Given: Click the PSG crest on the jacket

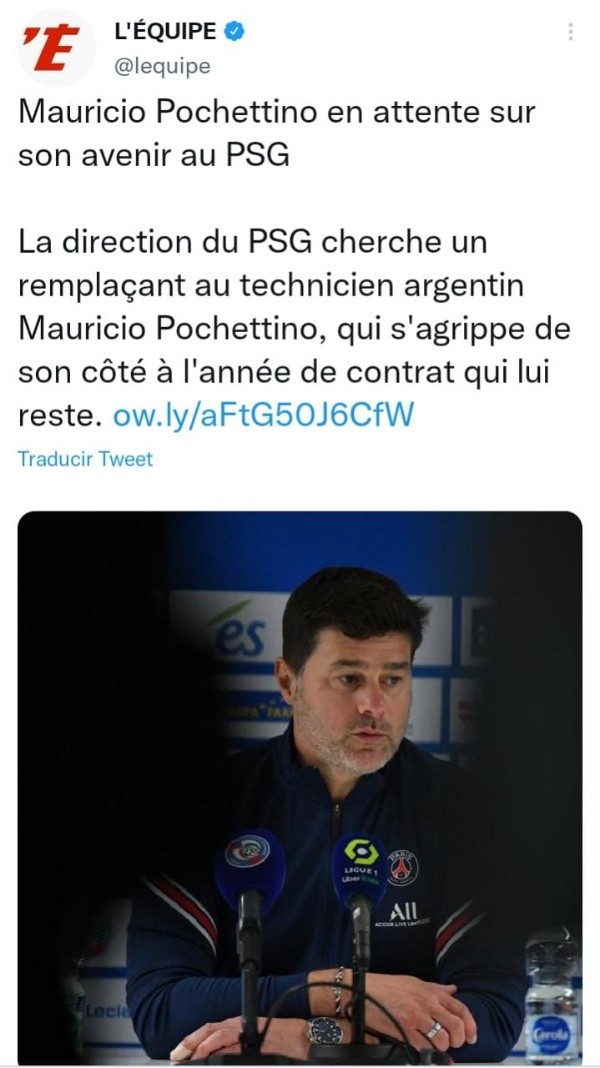Looking at the screenshot, I should [x=402, y=867].
